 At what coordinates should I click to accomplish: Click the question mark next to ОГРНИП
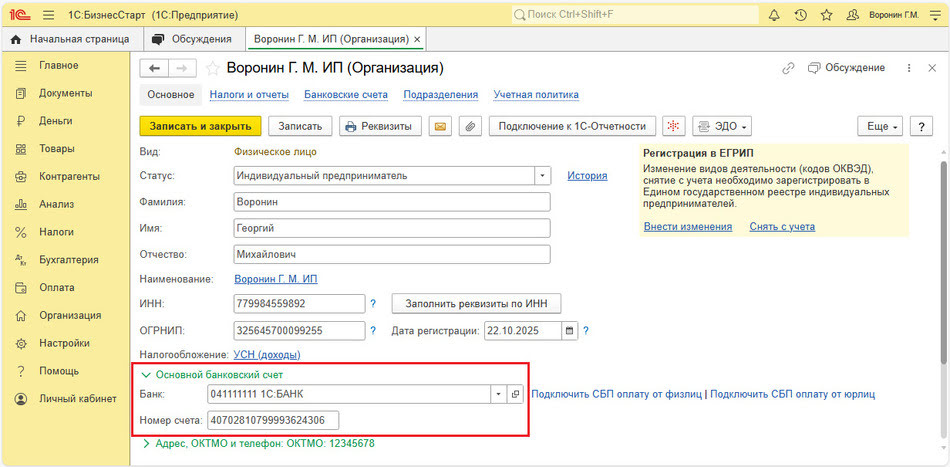pyautogui.click(x=373, y=331)
